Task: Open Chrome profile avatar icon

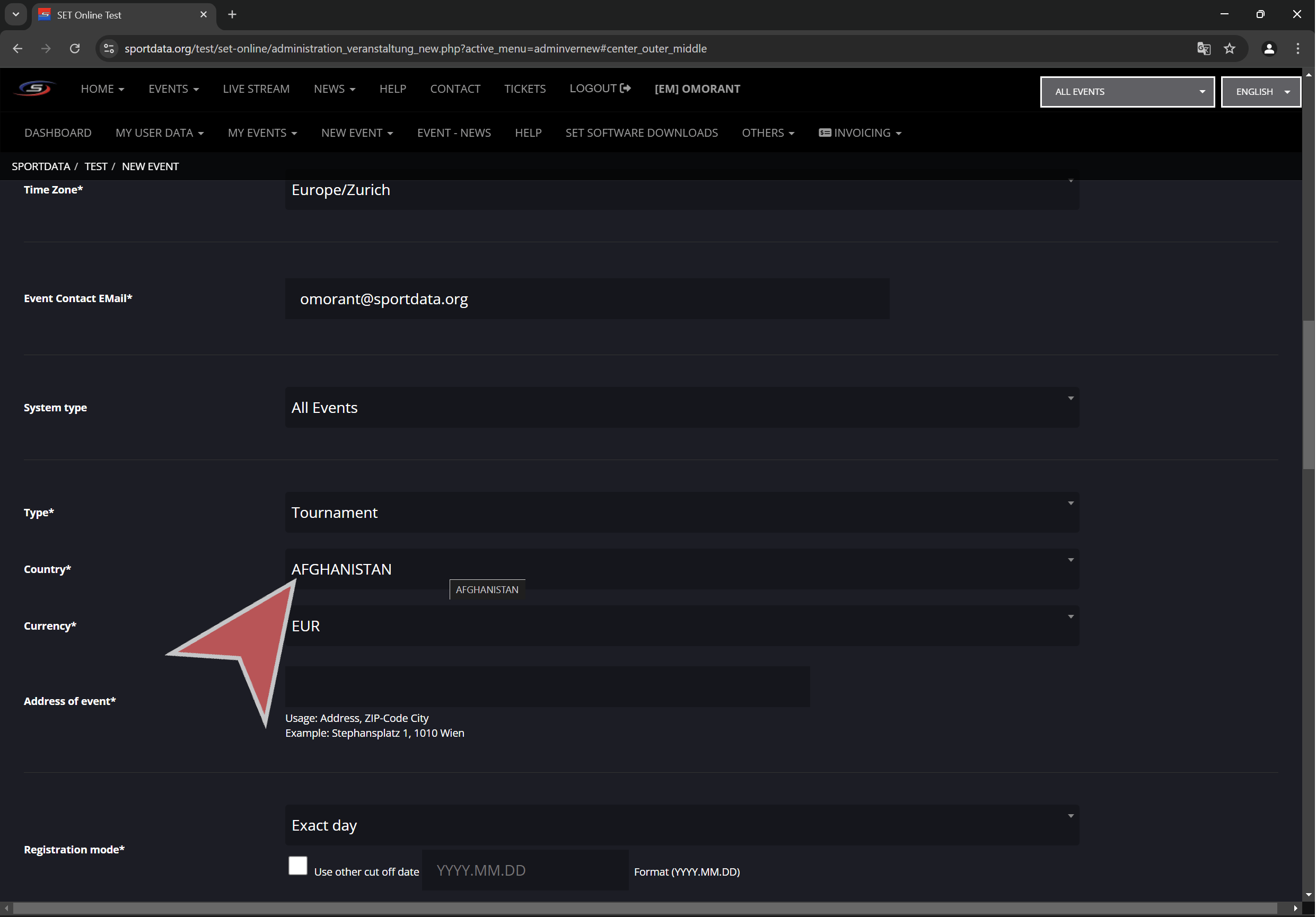Action: (x=1269, y=49)
